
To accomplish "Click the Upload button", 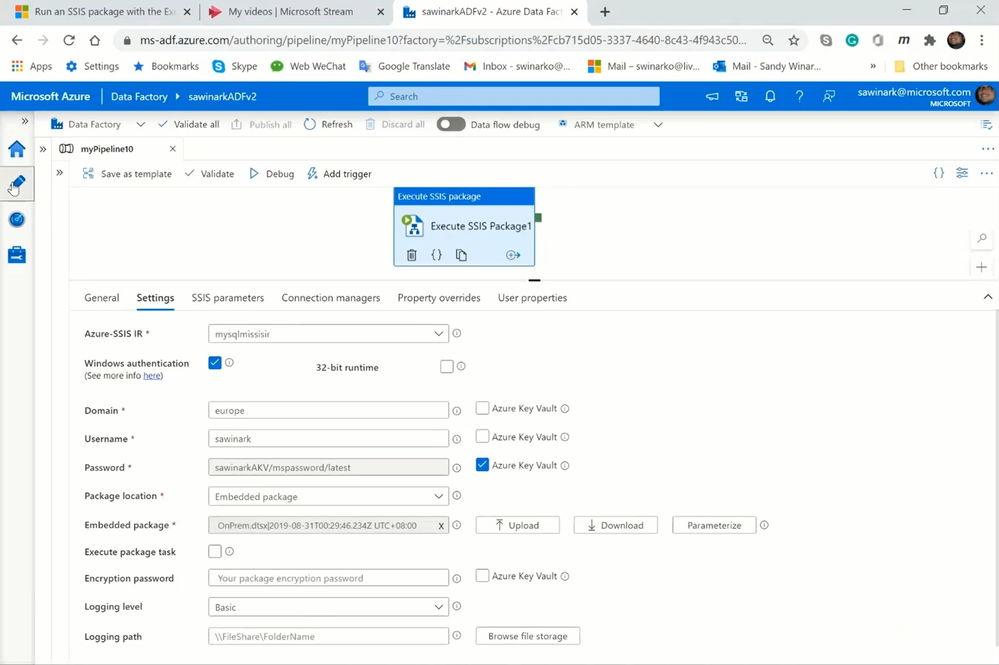I will tap(517, 525).
